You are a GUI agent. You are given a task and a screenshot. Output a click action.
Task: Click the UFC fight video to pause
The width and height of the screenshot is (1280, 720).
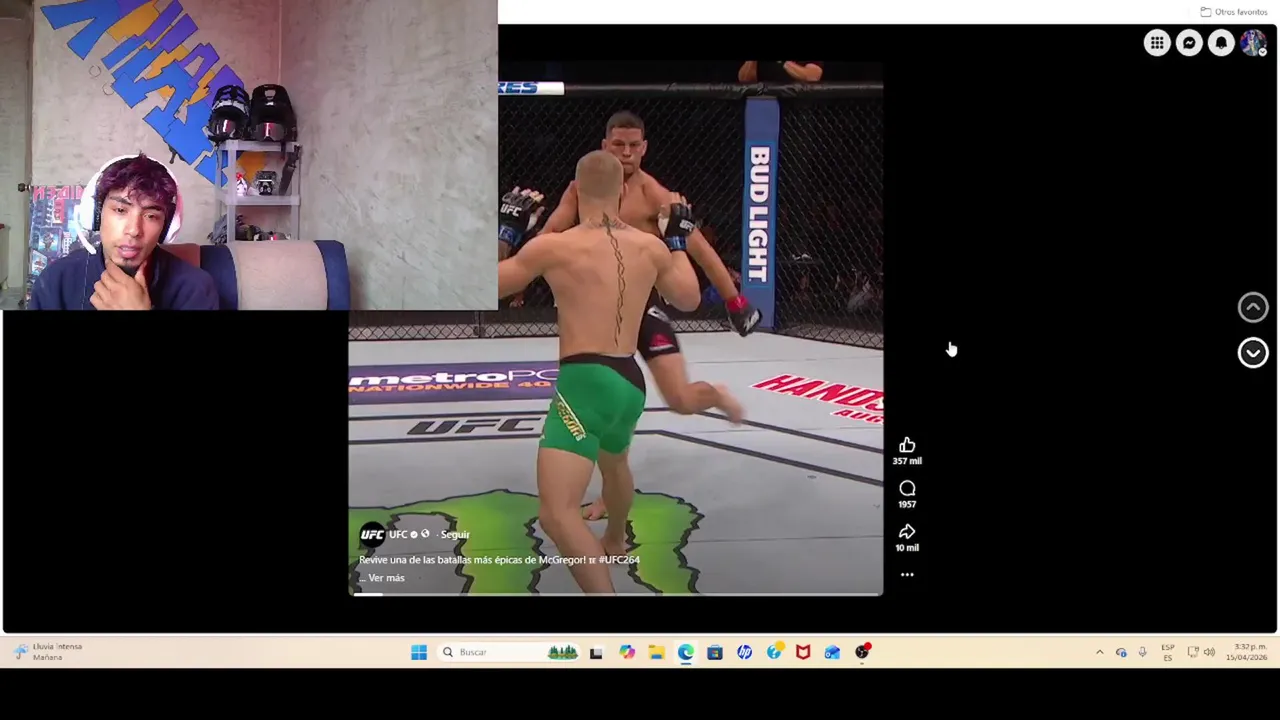(615, 327)
